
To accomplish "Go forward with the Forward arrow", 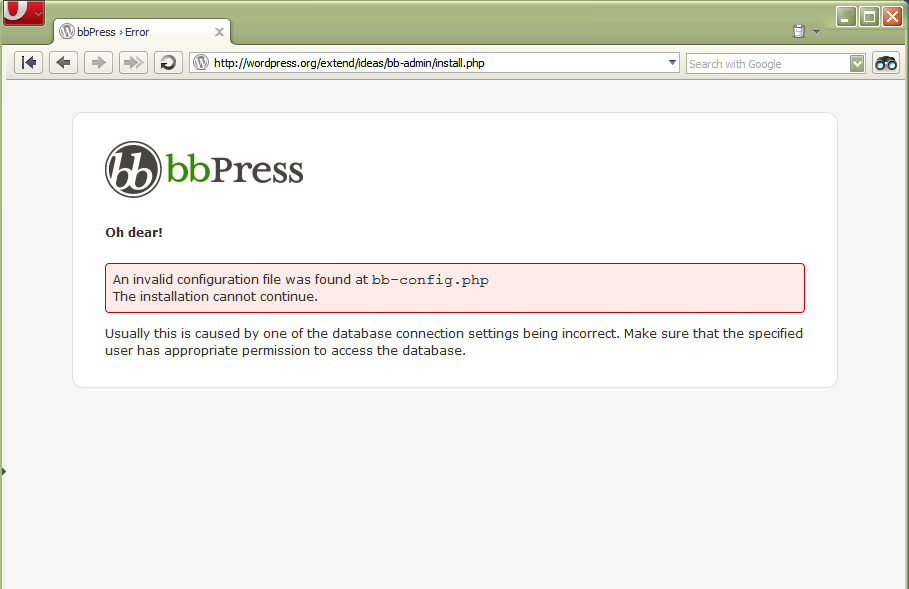I will pos(99,63).
